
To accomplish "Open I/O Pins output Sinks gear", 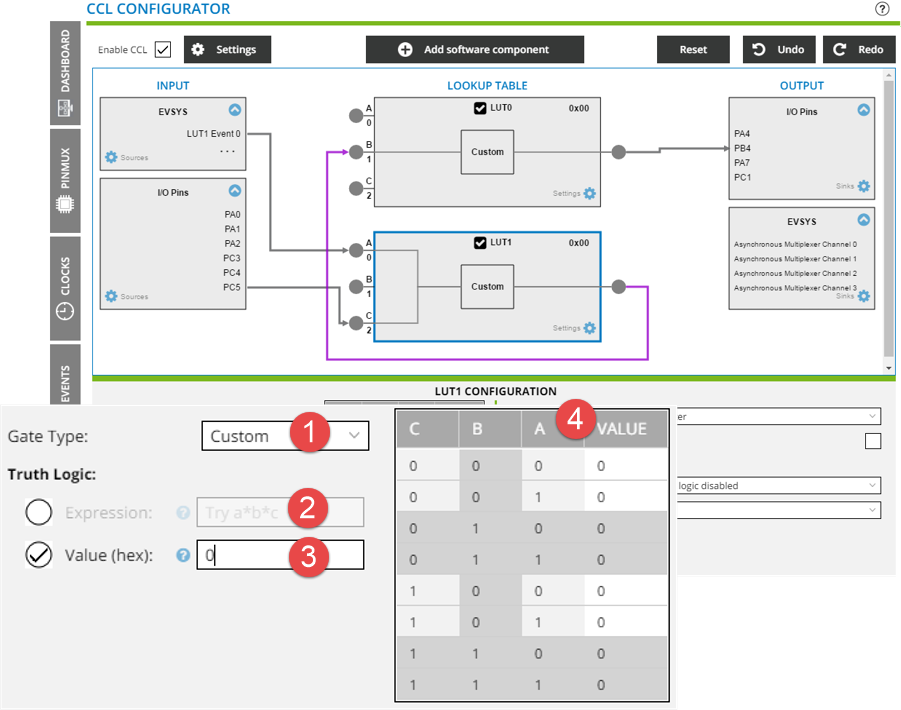I will tap(864, 186).
